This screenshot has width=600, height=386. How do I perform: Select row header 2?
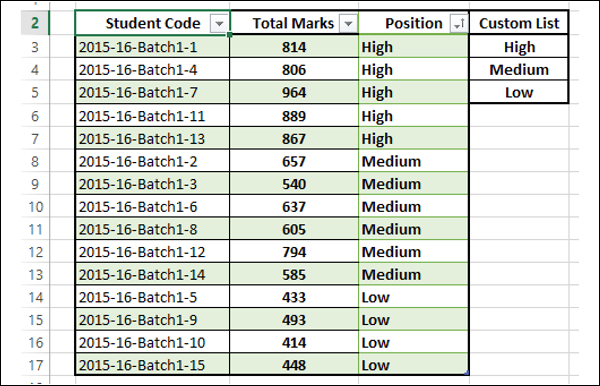(35, 23)
